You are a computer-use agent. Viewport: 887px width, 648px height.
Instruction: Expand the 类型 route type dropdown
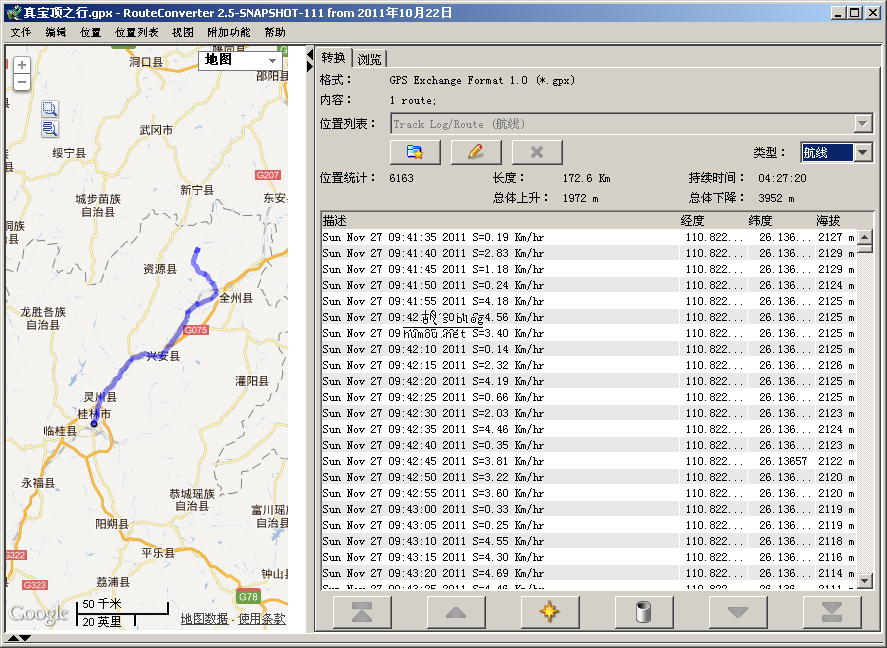863,152
